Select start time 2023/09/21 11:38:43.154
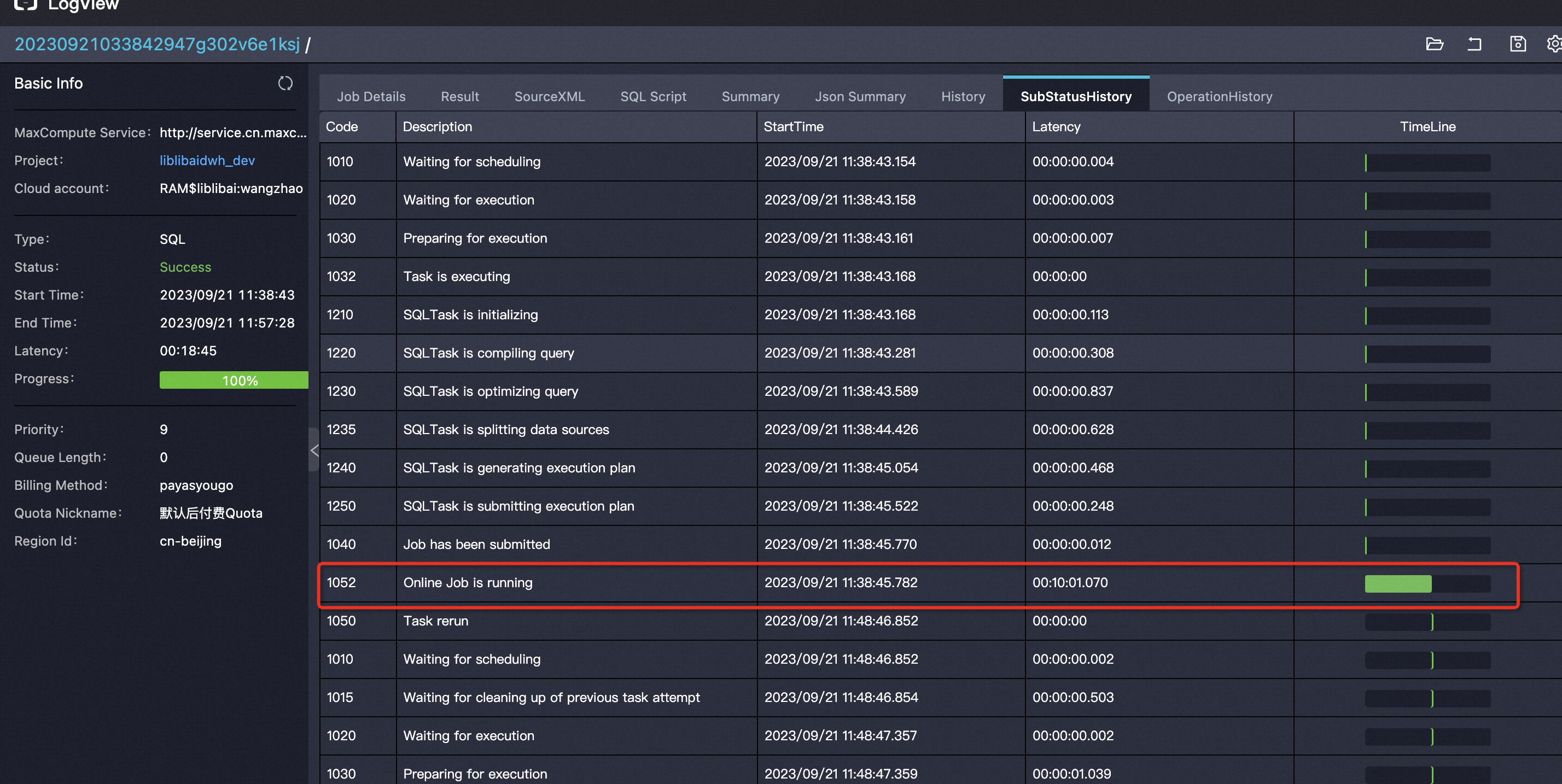This screenshot has width=1562, height=784. [x=840, y=161]
